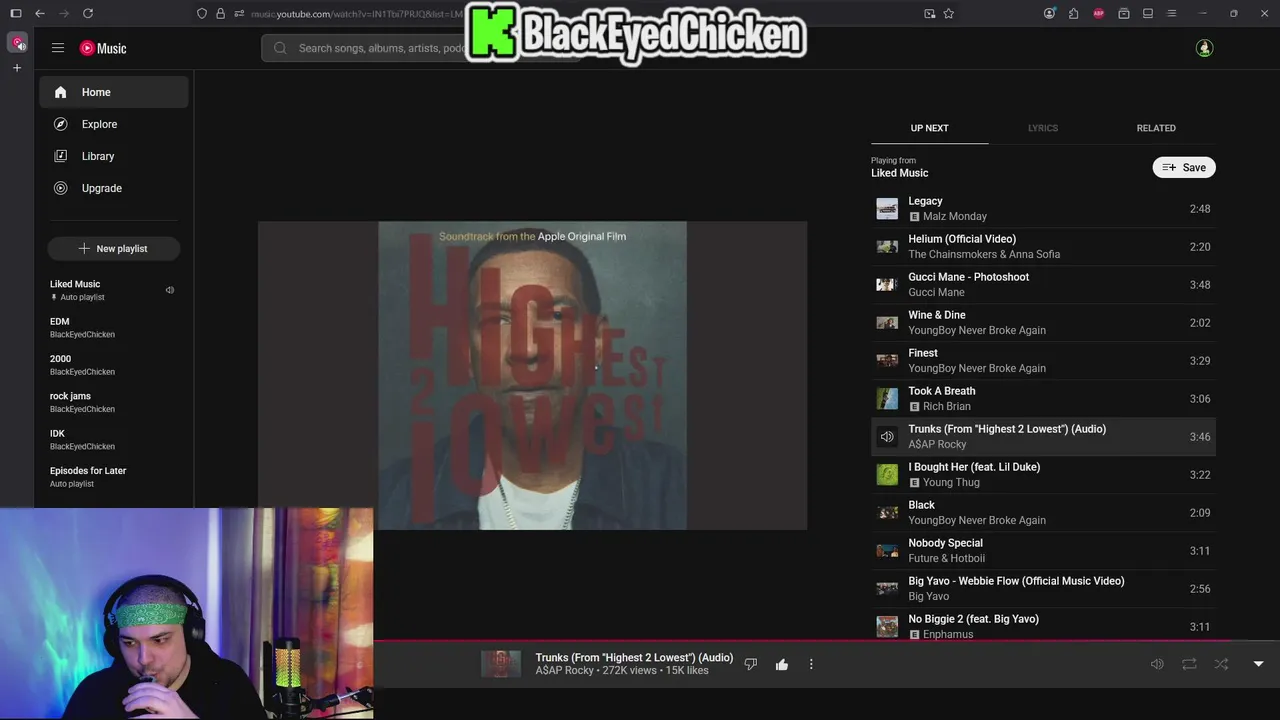
Task: Open account avatar menu in YouTube Music
Action: click(1204, 48)
